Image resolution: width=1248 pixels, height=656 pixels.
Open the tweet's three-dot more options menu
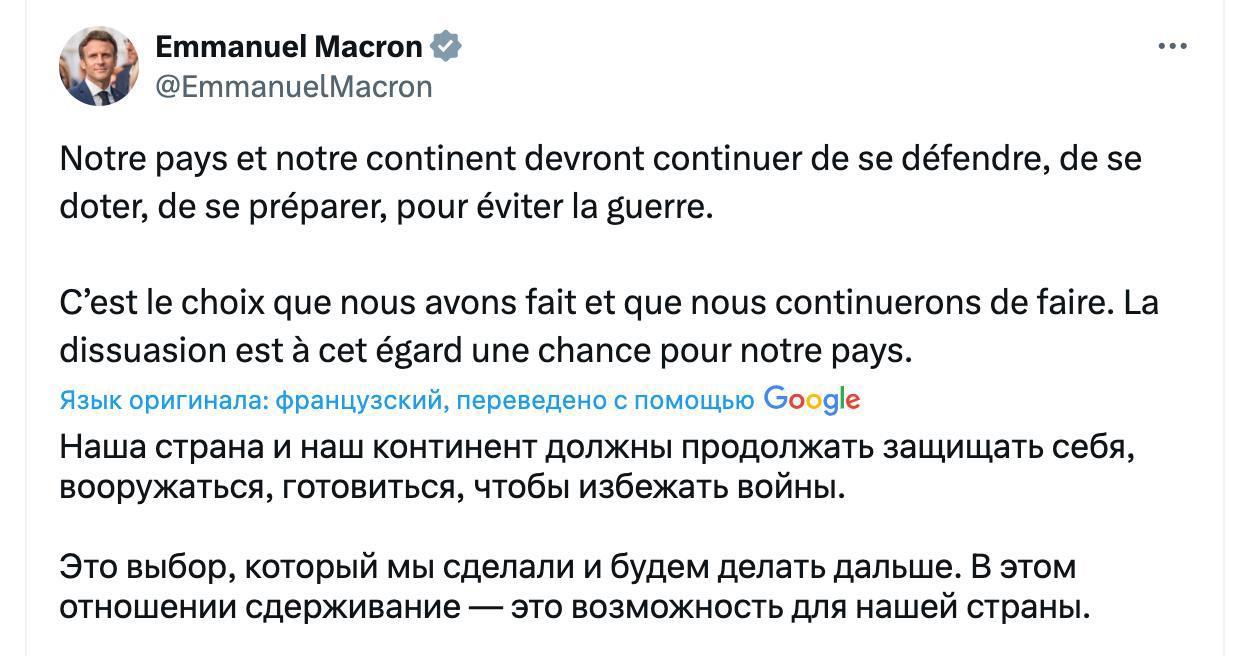click(1172, 47)
